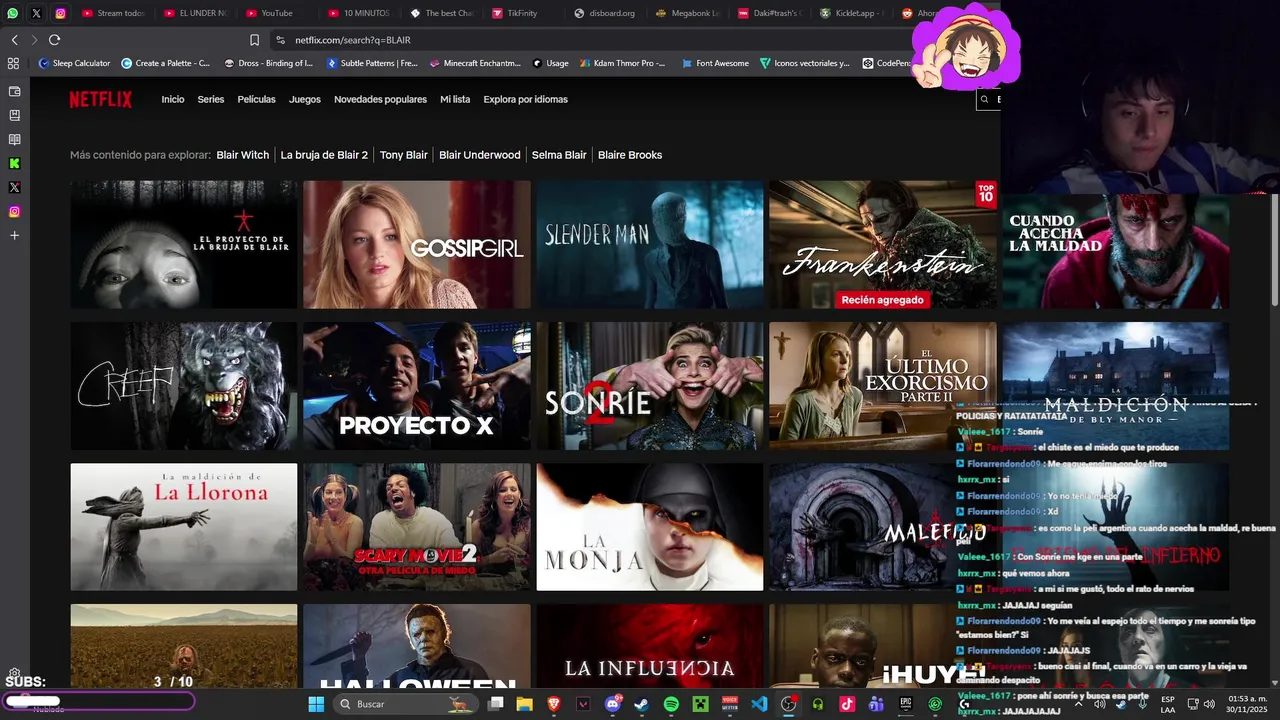Open sidebar settings gear icon

[x=14, y=674]
